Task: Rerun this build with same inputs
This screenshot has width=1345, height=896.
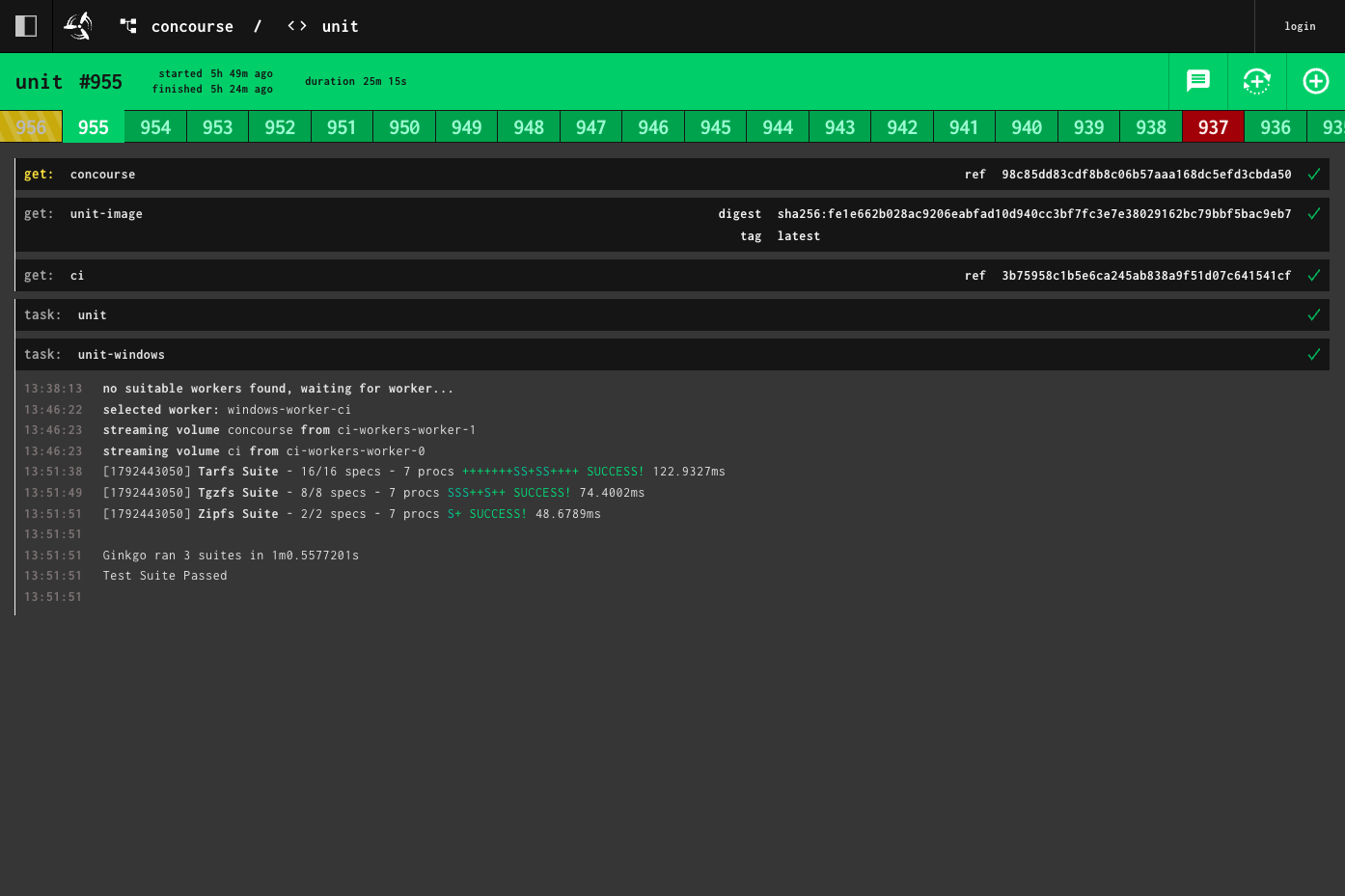Action: click(x=1257, y=81)
